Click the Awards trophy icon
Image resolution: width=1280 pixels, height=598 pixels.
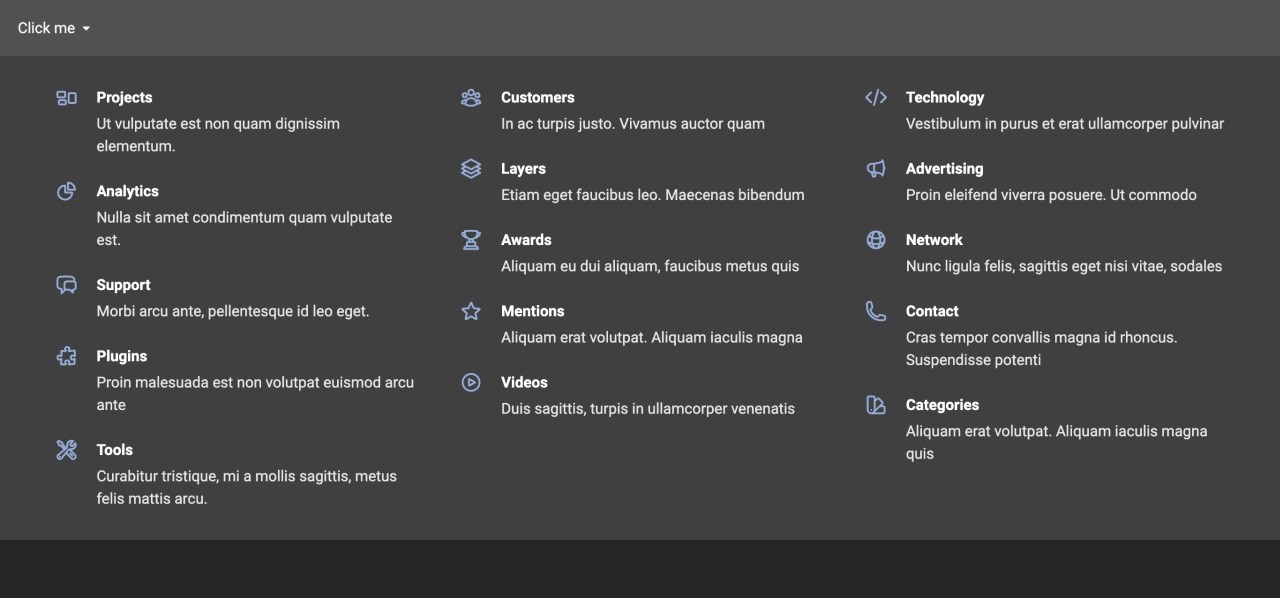click(x=471, y=240)
